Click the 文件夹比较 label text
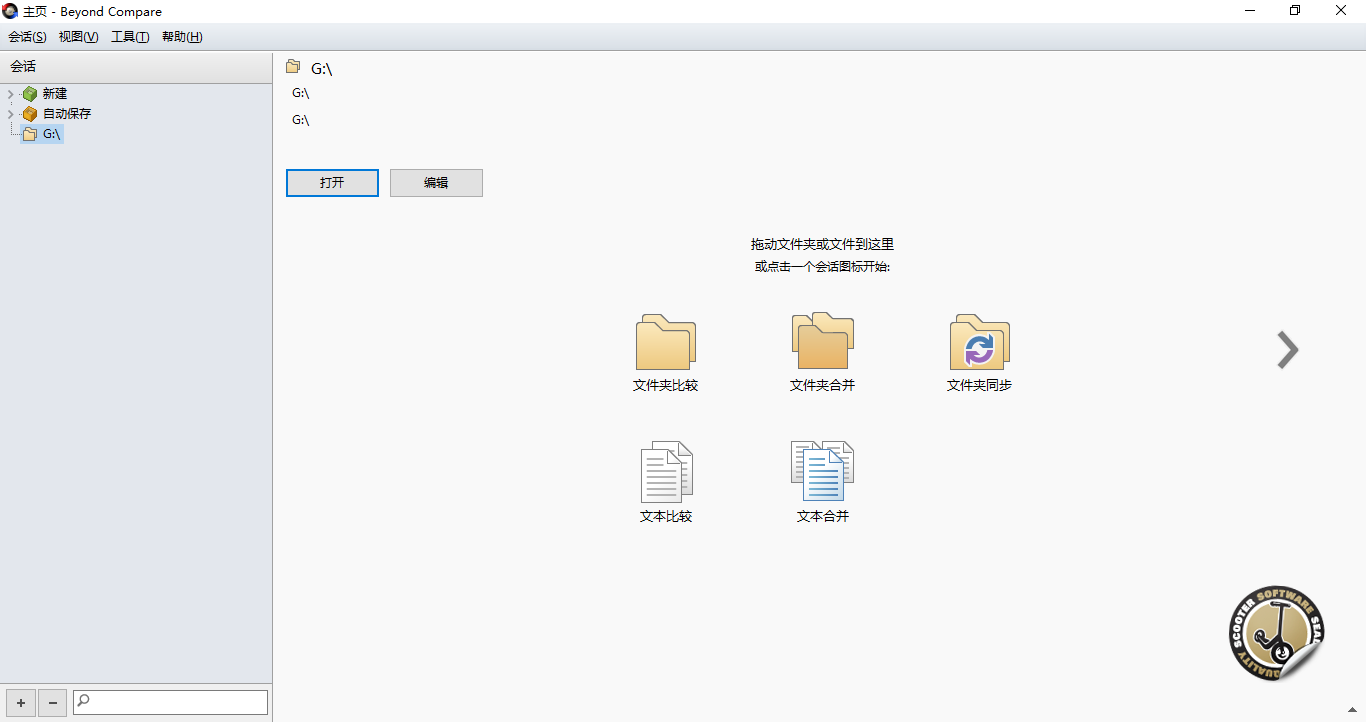This screenshot has height=722, width=1366. click(x=666, y=385)
